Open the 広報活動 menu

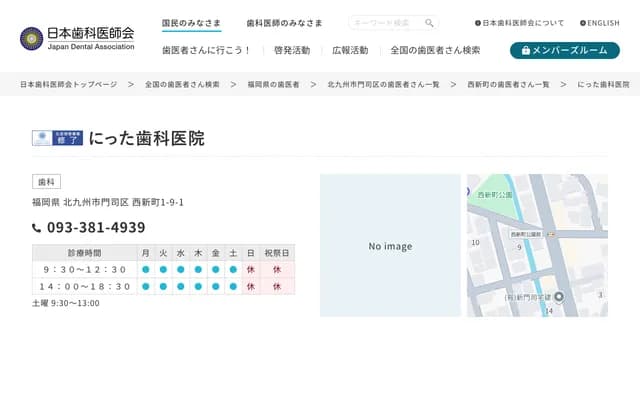(350, 50)
